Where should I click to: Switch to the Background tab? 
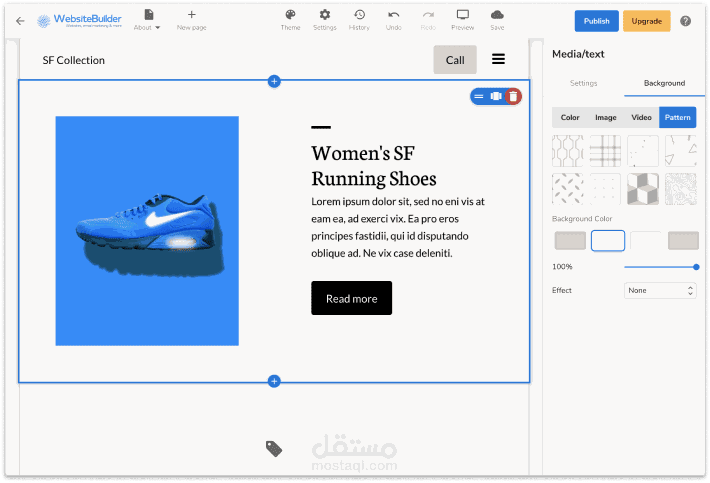coord(664,83)
